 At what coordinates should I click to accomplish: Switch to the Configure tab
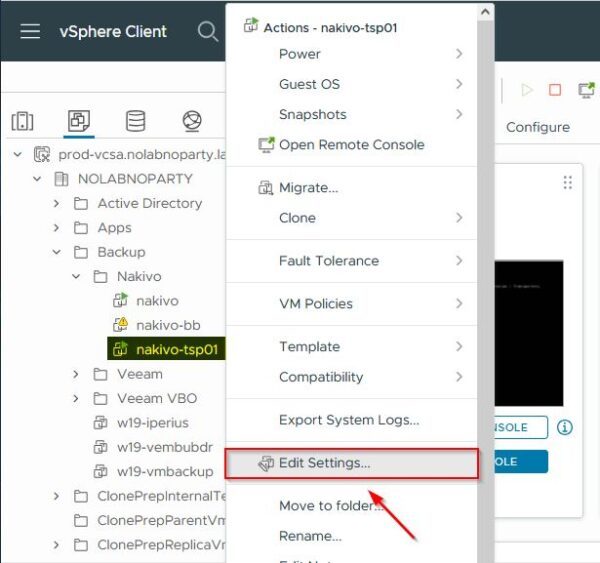(x=538, y=127)
